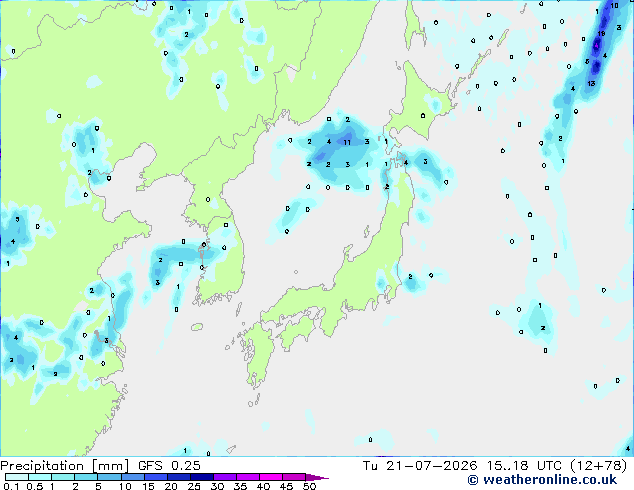Click the 15–20 mm legend color box
The image size is (634, 490).
coord(156,477)
